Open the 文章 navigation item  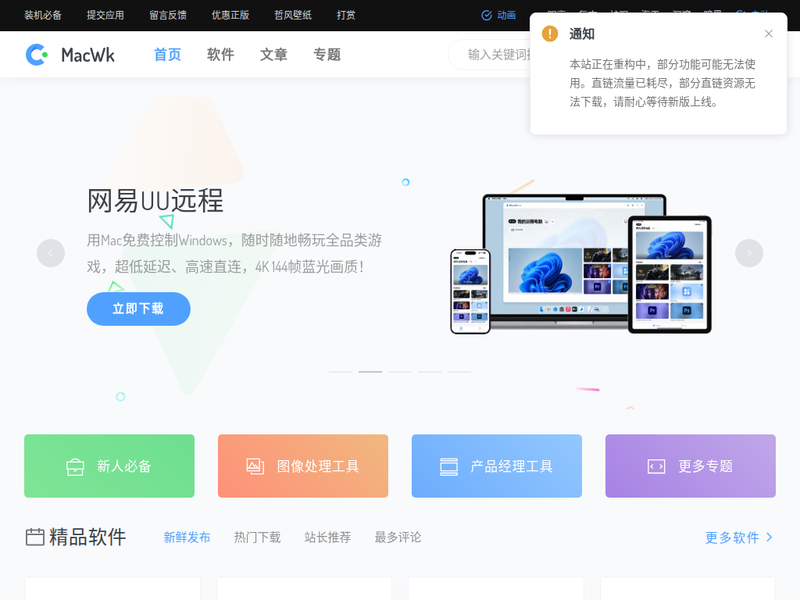pyautogui.click(x=273, y=55)
